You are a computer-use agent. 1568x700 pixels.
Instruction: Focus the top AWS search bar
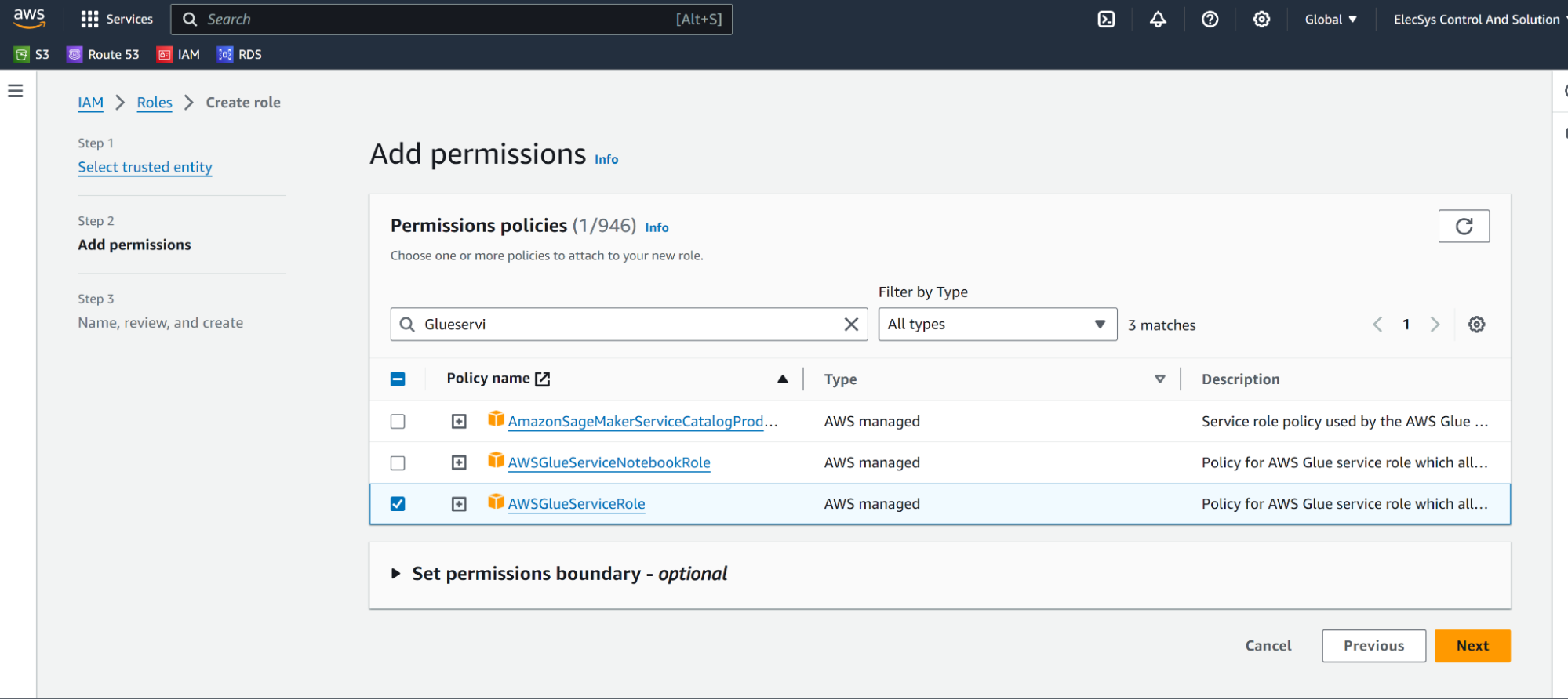pos(451,19)
